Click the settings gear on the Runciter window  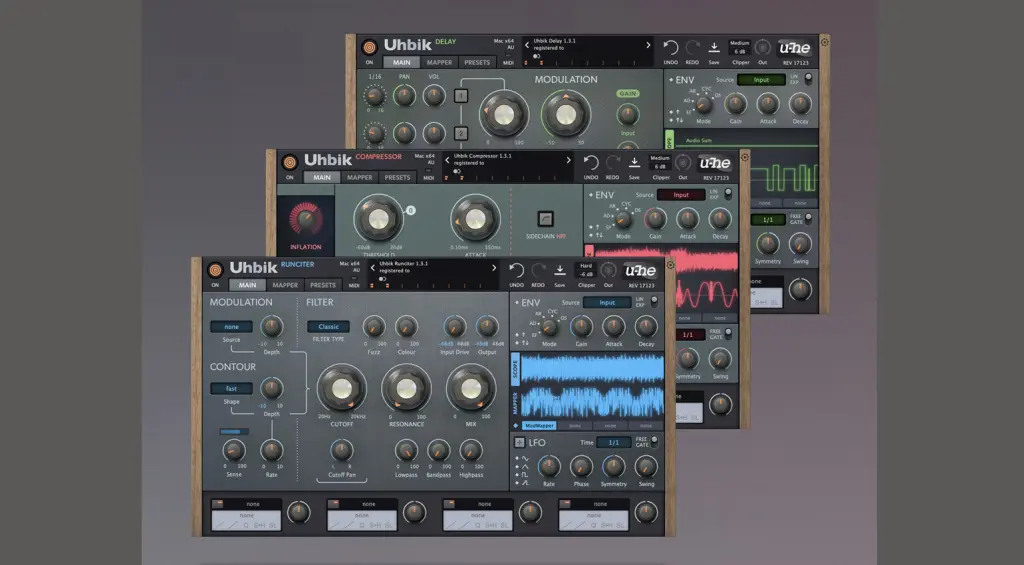(670, 264)
